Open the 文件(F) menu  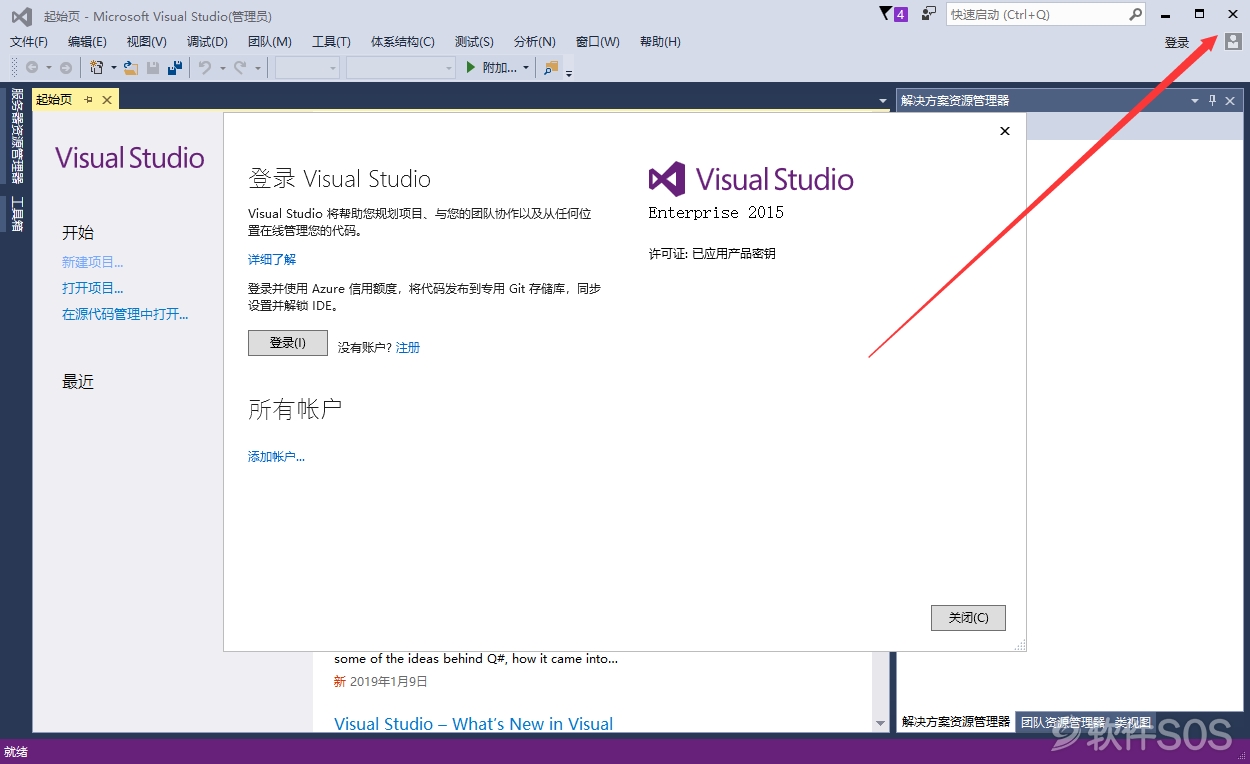tap(29, 42)
